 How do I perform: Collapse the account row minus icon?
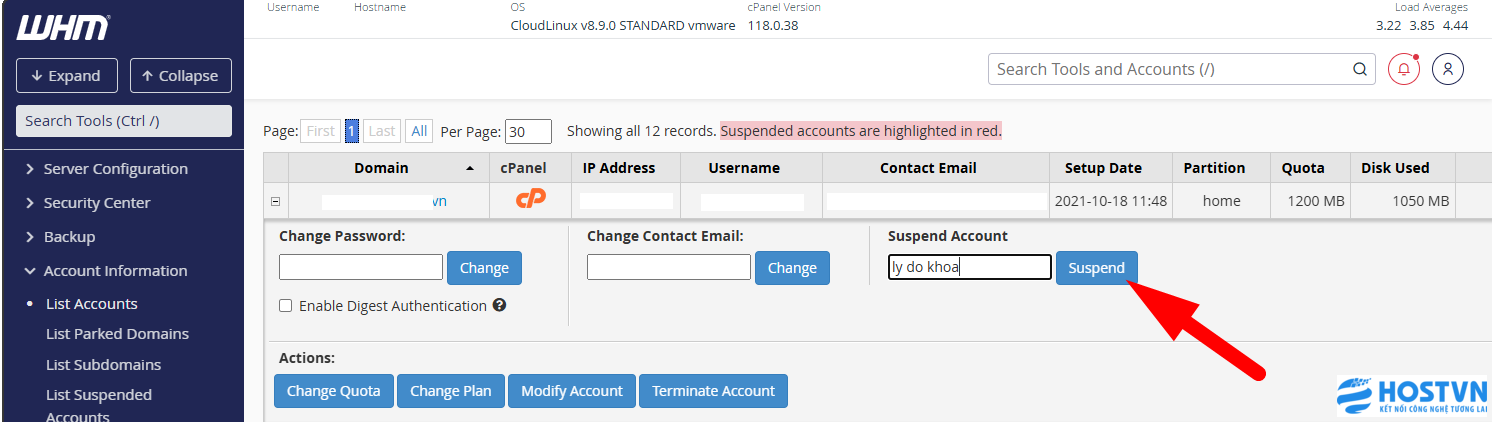tap(275, 201)
